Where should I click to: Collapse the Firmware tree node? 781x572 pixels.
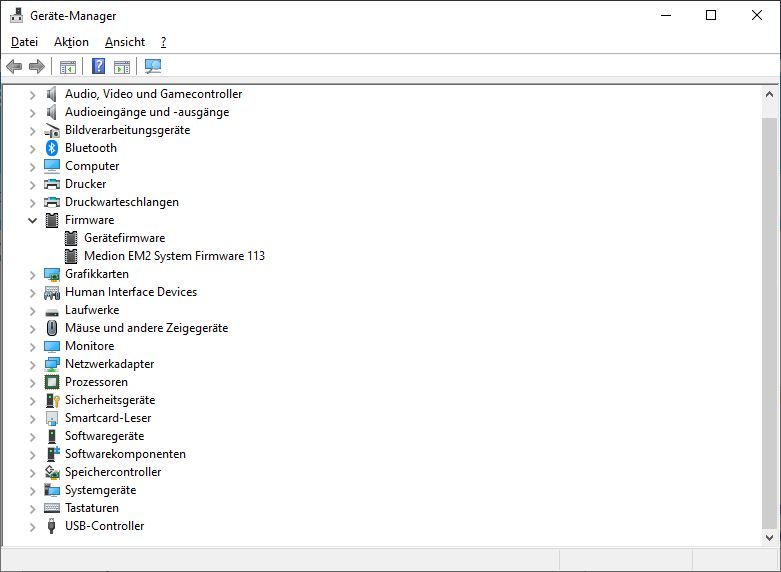32,220
